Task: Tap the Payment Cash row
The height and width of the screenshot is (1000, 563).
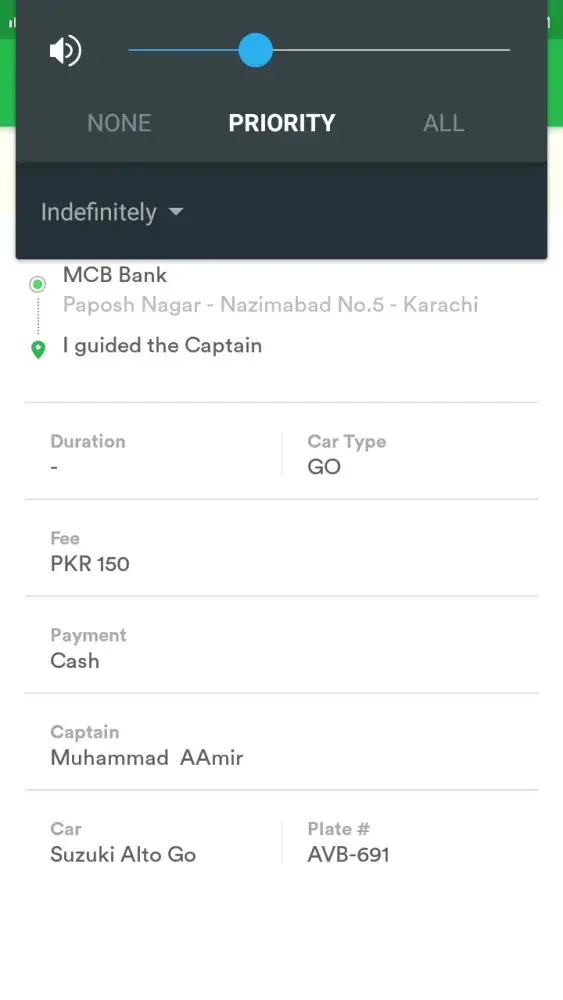Action: tap(281, 648)
